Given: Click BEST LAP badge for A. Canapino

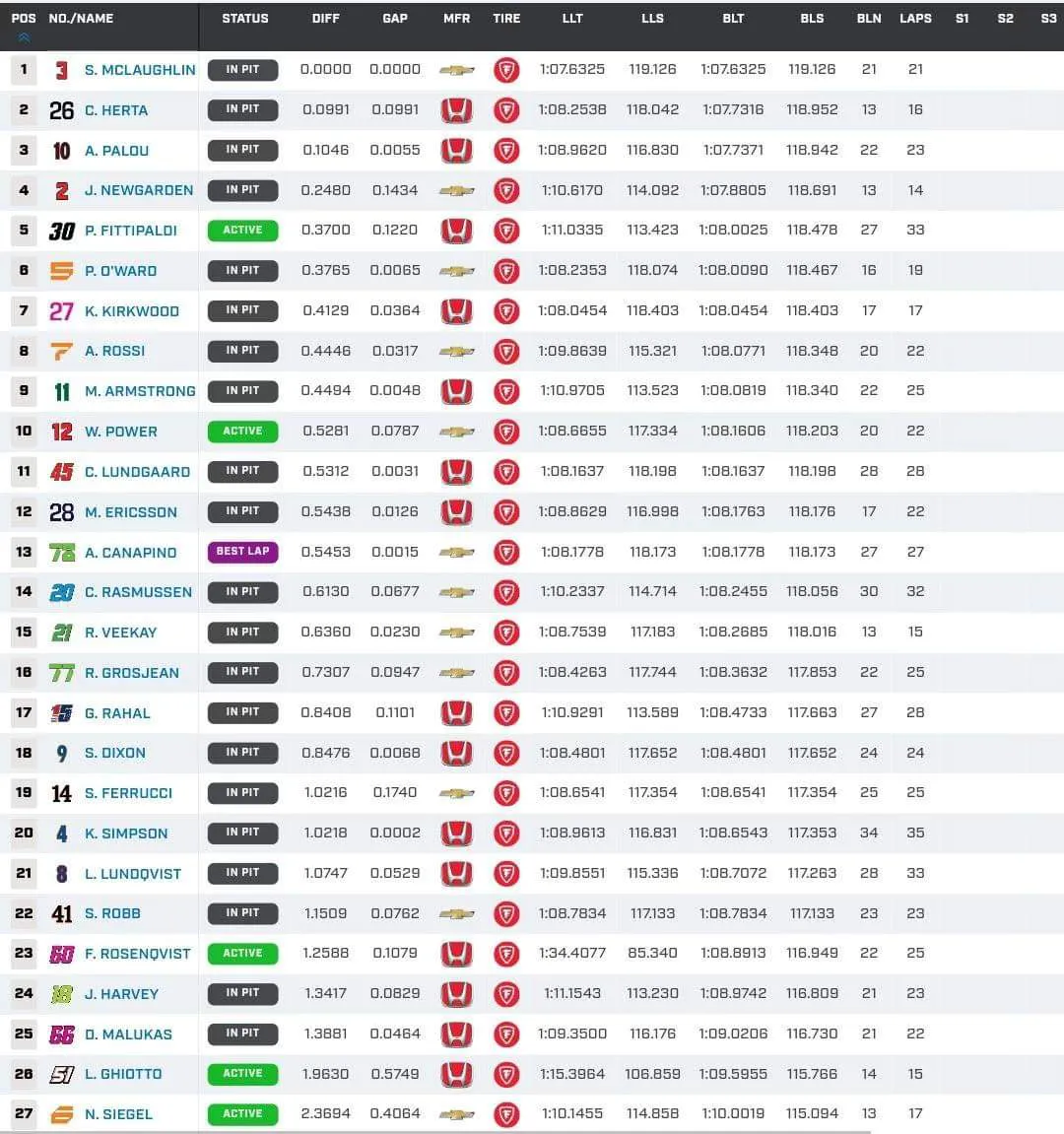Looking at the screenshot, I should 242,552.
